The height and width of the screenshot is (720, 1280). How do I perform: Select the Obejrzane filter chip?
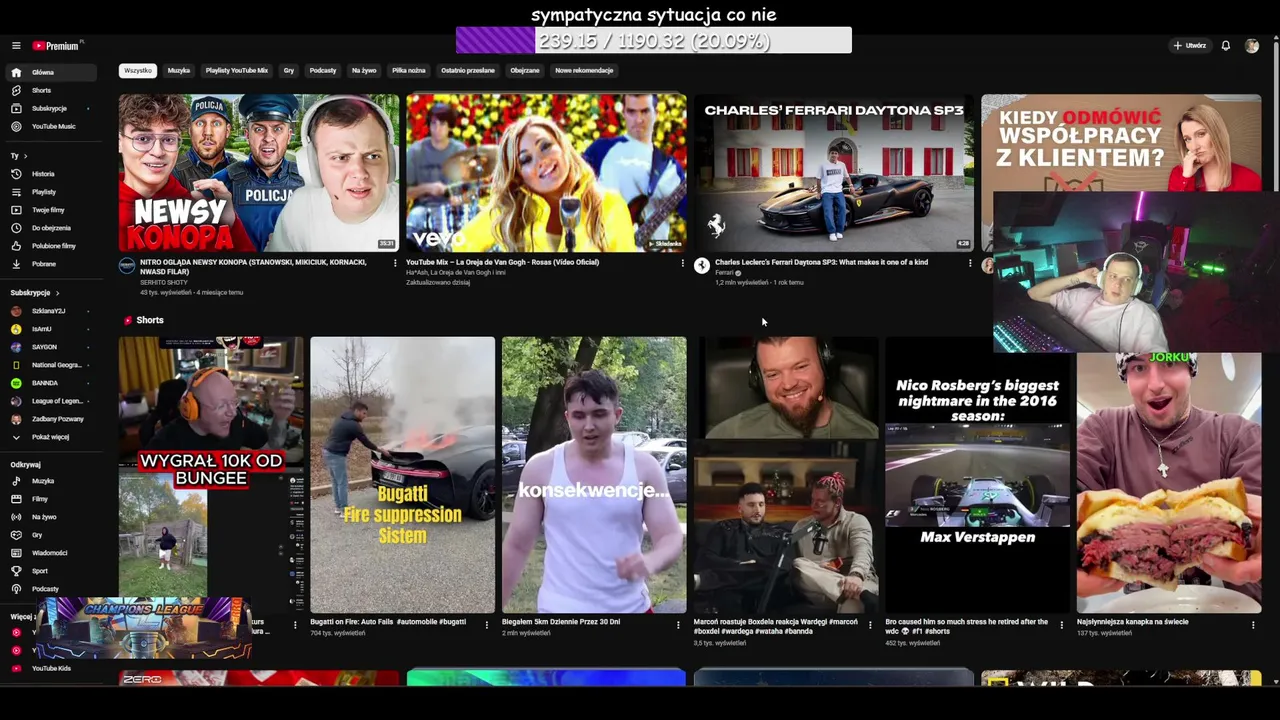click(x=525, y=71)
